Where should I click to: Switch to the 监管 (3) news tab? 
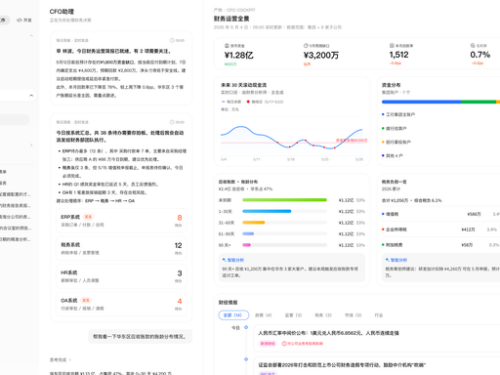(293, 315)
